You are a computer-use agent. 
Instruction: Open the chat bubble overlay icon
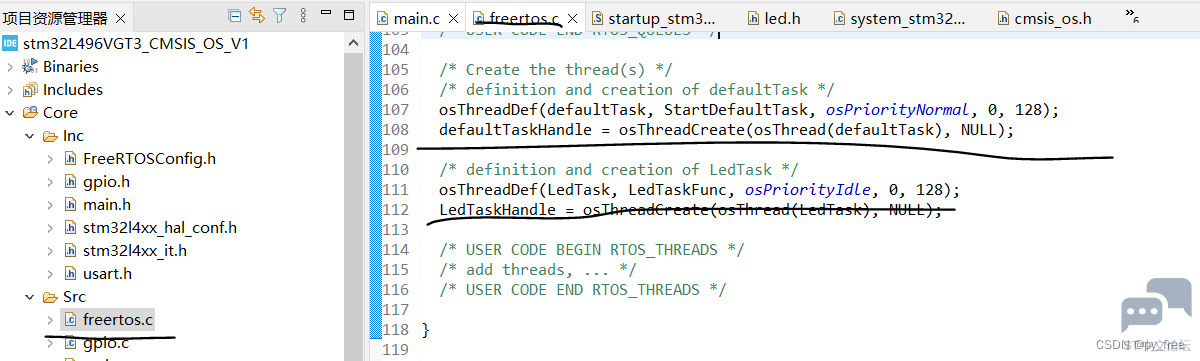pyautogui.click(x=1155, y=306)
